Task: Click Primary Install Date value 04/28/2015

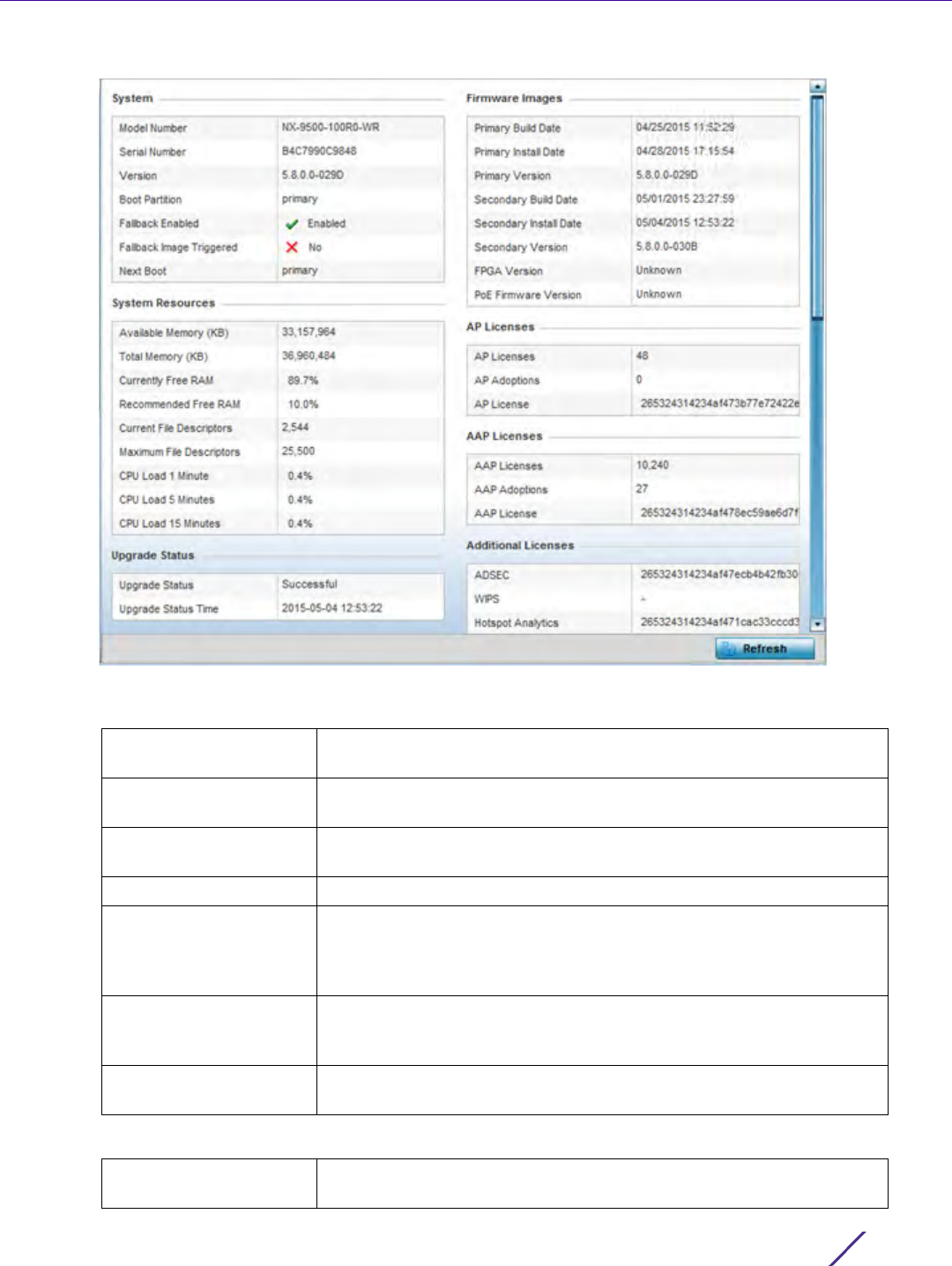Action: point(685,152)
